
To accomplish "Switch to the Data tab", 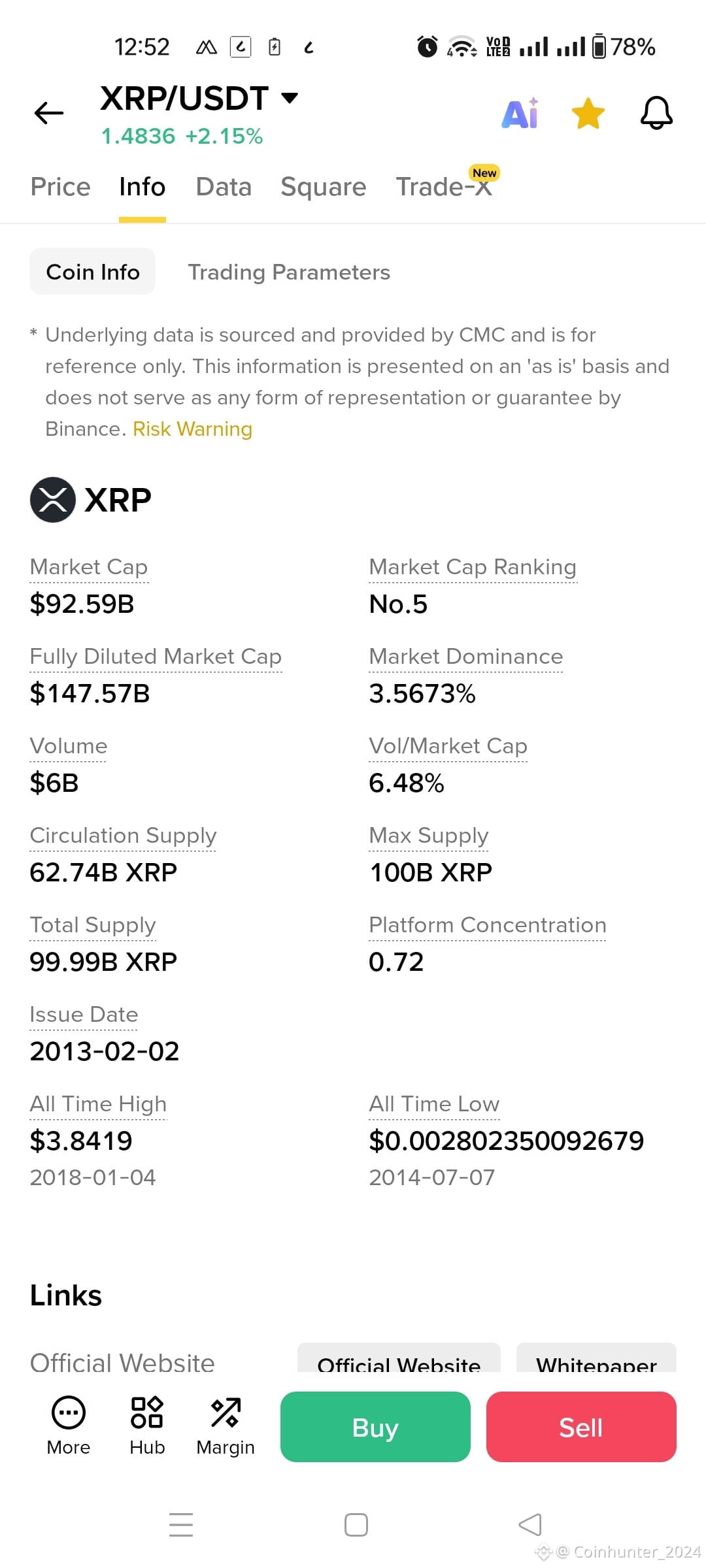I will click(224, 187).
